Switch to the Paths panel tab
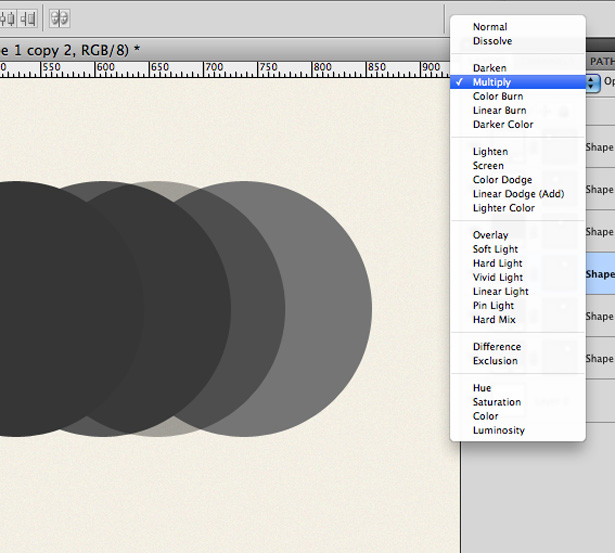This screenshot has width=615, height=553. coord(602,62)
